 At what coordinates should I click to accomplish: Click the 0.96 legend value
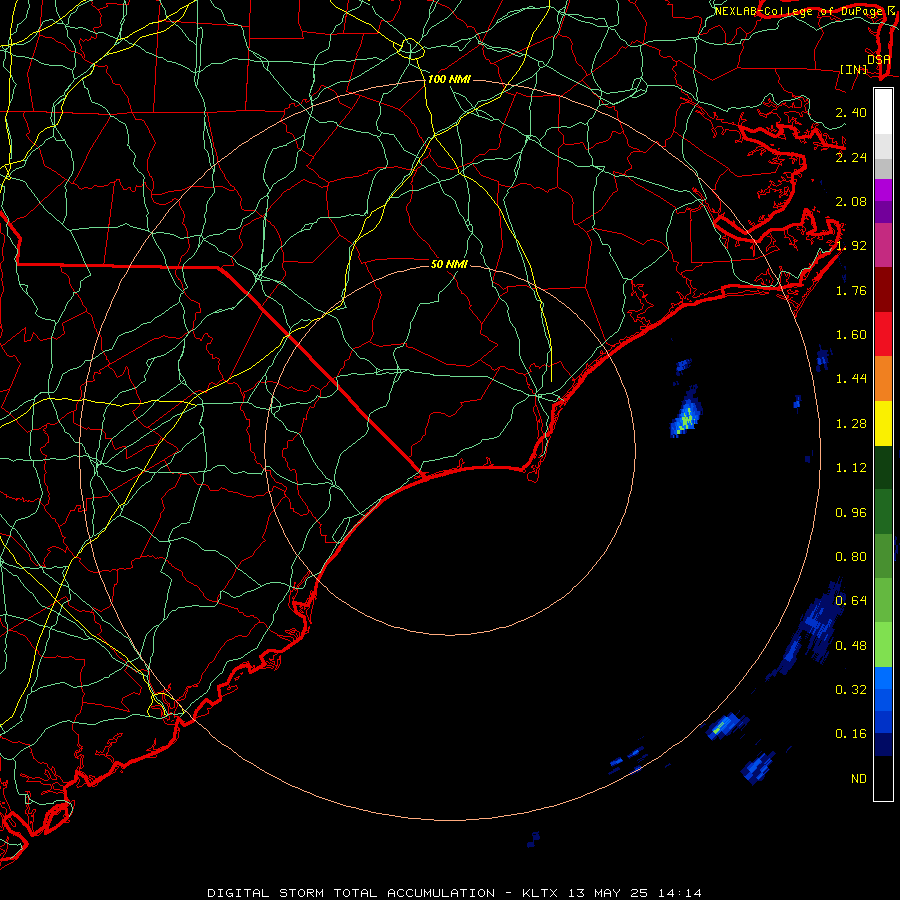pyautogui.click(x=851, y=513)
